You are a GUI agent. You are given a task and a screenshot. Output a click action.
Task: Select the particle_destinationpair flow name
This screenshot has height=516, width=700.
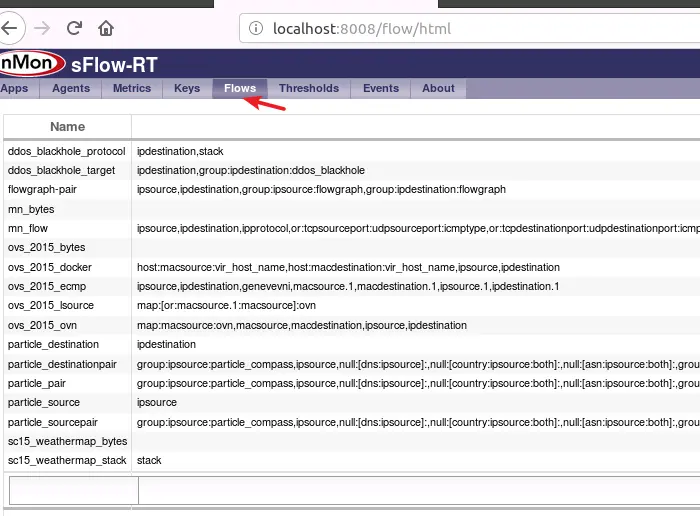pos(62,365)
